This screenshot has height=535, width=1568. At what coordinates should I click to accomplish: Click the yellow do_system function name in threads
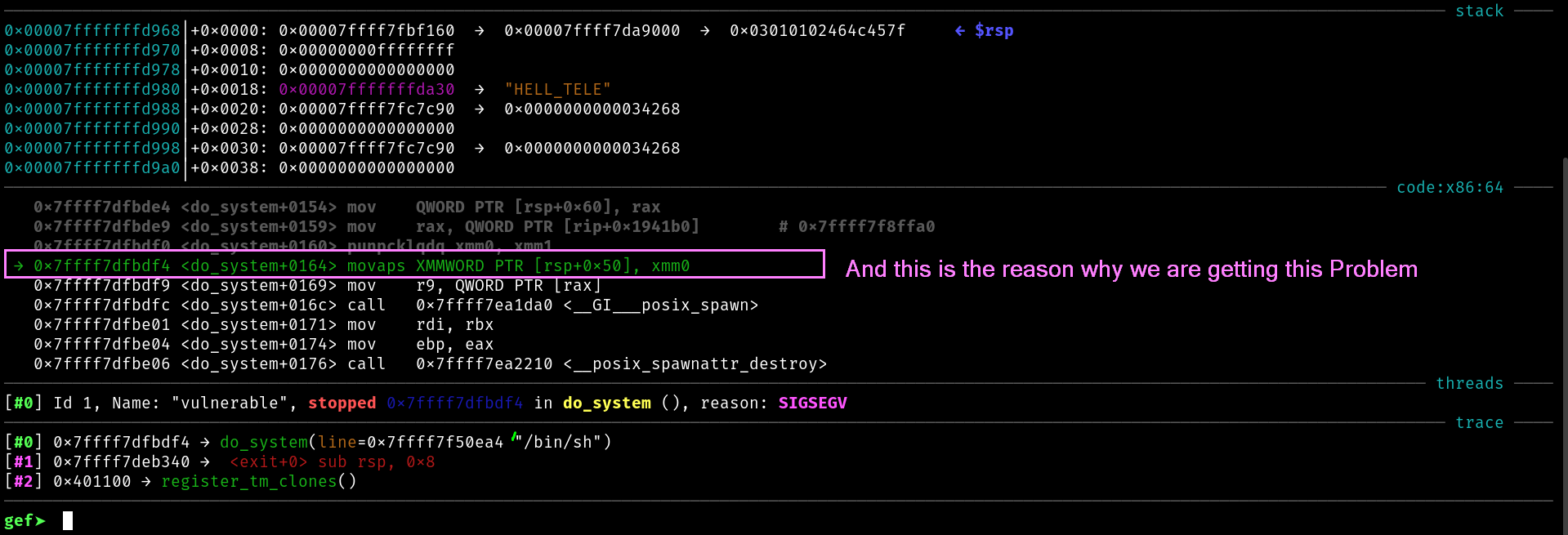pos(606,403)
